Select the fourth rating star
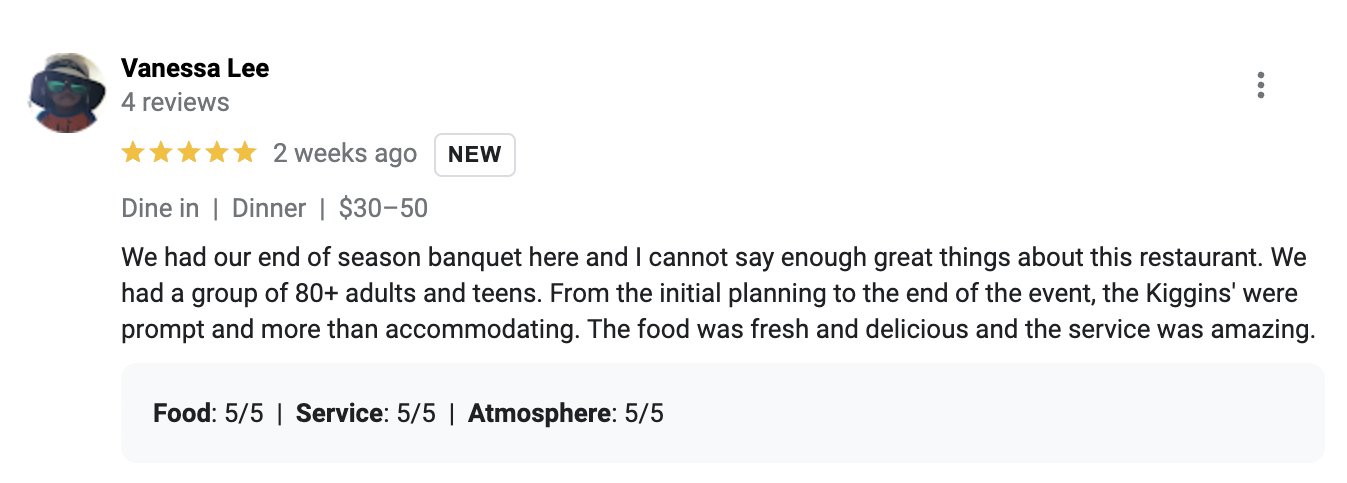Screen dimensions: 1347x483 point(217,153)
